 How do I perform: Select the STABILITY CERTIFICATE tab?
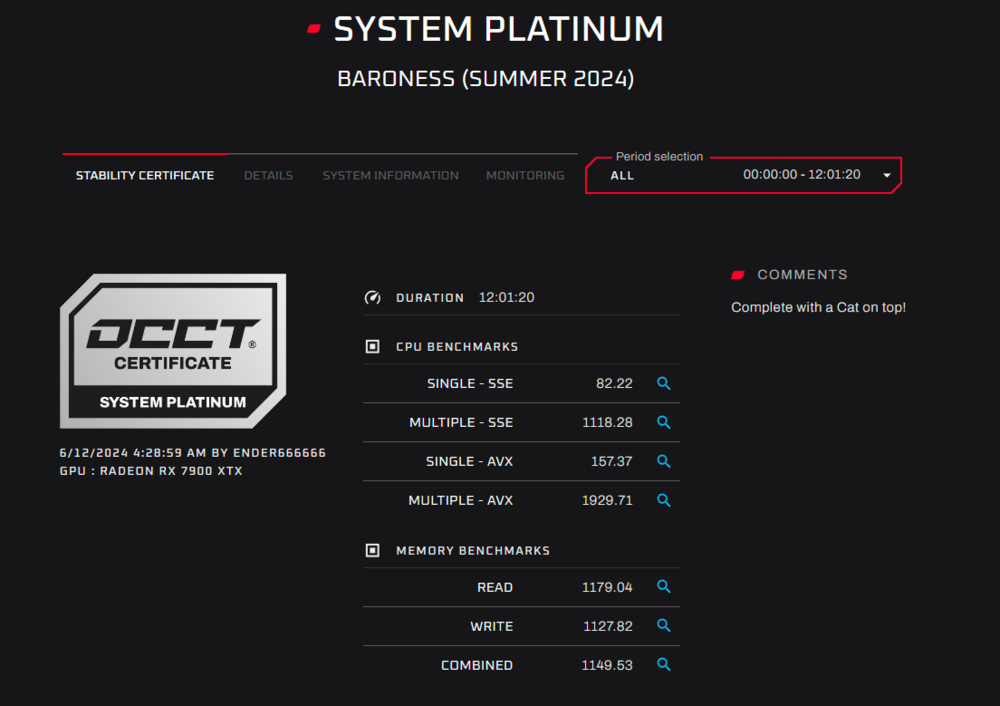144,175
